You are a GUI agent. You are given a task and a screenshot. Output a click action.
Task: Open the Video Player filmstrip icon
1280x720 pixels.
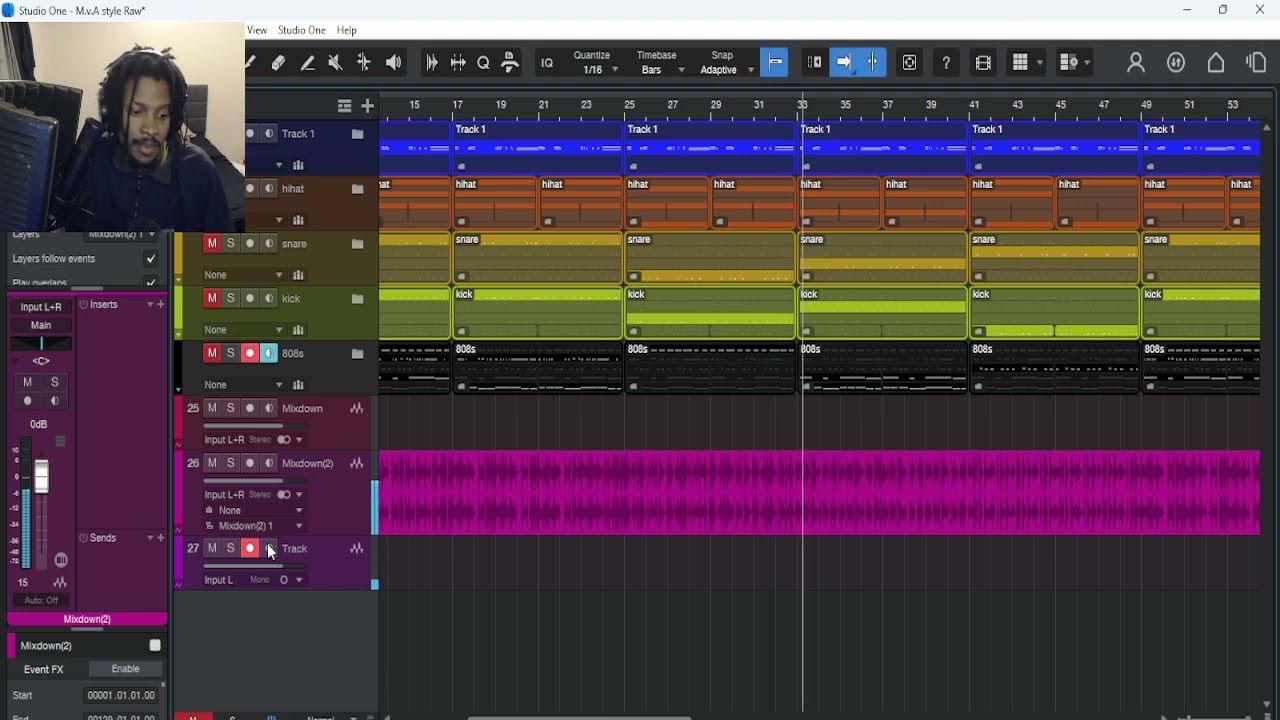point(983,63)
